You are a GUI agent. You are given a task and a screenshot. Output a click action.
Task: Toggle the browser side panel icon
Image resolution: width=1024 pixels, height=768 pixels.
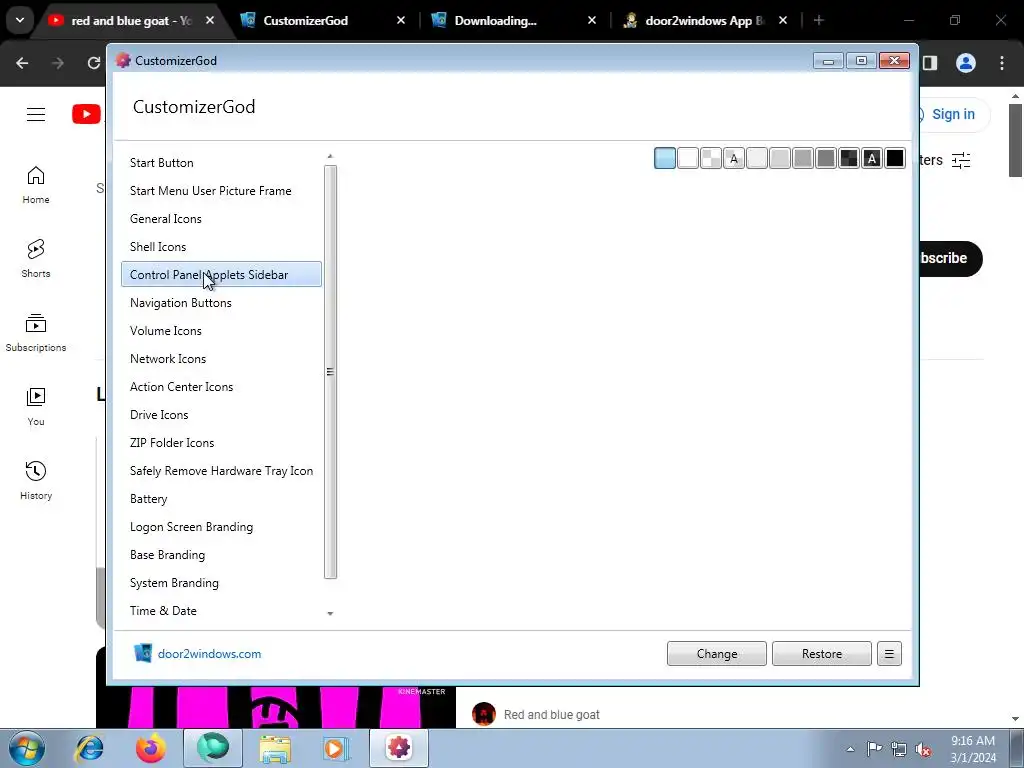tap(930, 63)
